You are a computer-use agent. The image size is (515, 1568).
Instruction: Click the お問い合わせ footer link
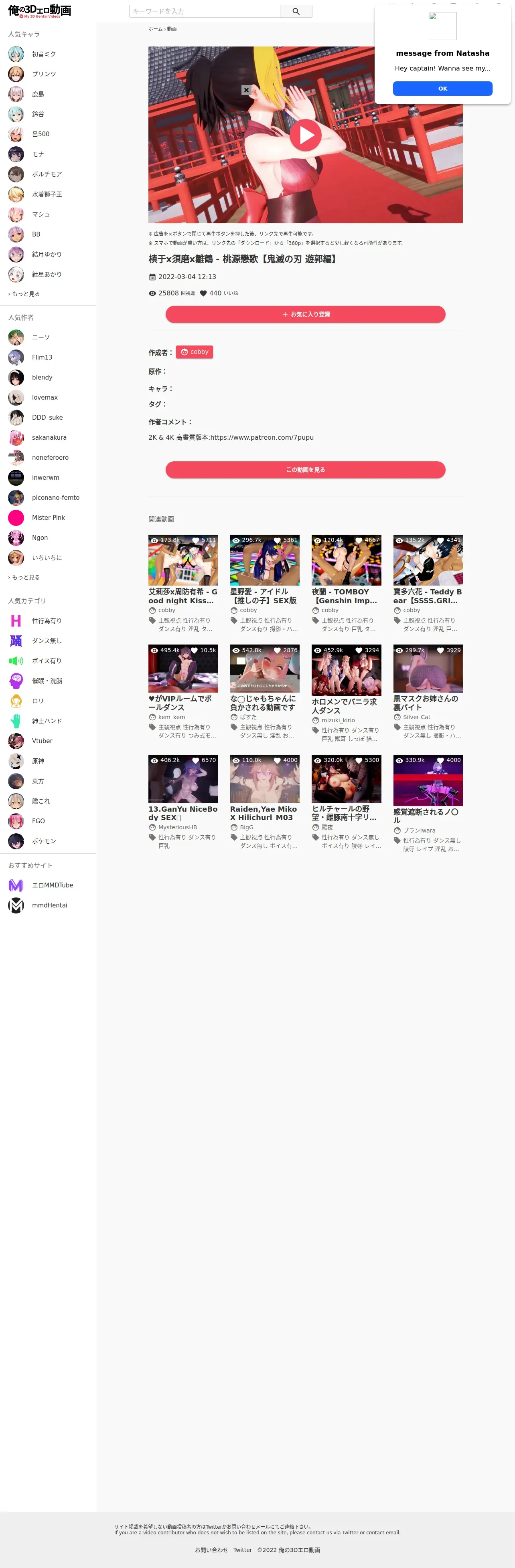point(211,1550)
